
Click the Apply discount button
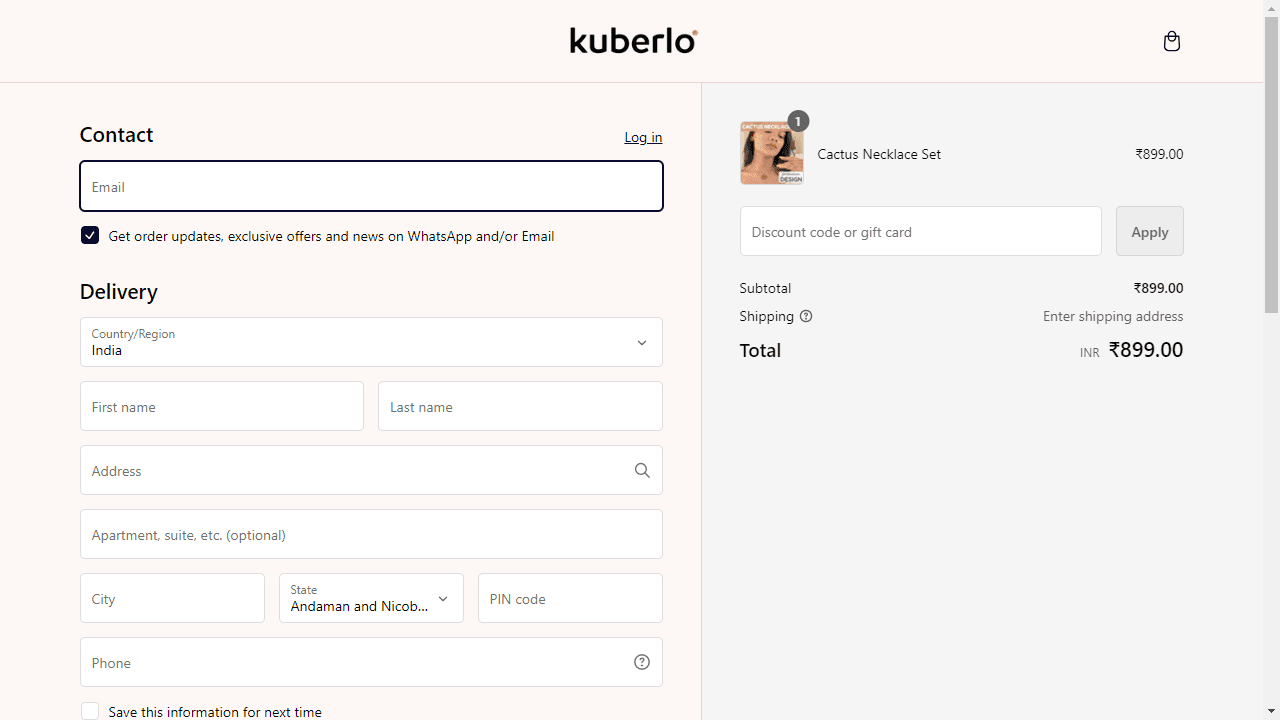pos(1150,231)
